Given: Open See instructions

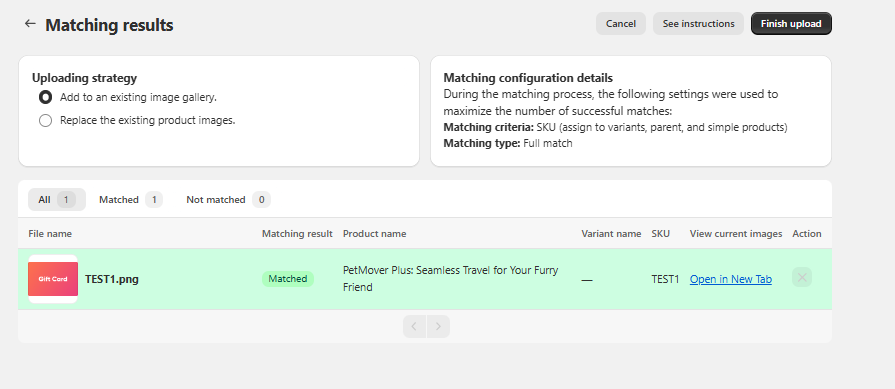Looking at the screenshot, I should coord(698,23).
